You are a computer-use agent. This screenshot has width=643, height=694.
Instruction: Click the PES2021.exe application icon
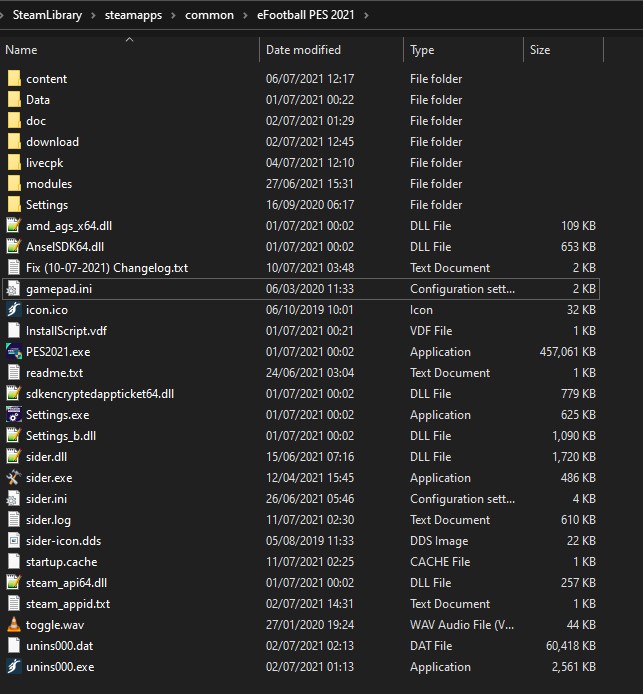click(14, 352)
